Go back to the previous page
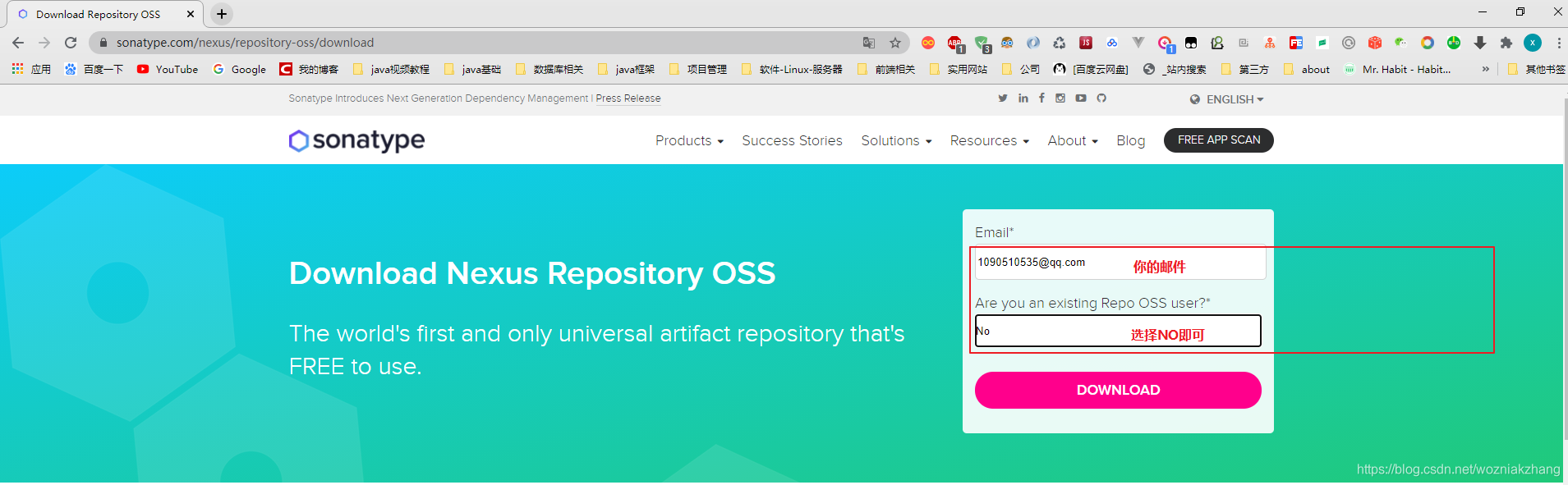The height and width of the screenshot is (485, 1568). click(18, 43)
